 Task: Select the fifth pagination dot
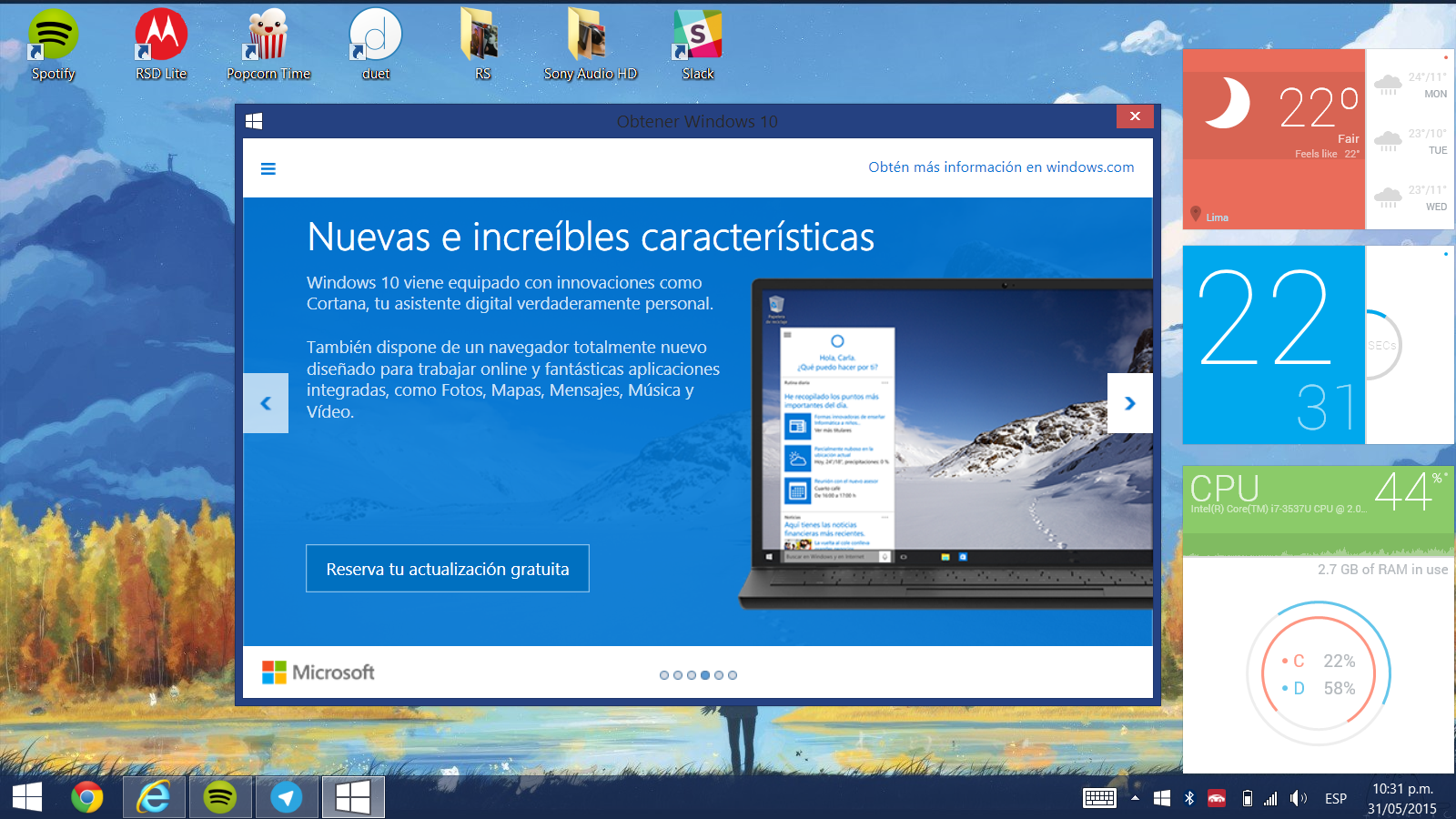[719, 675]
